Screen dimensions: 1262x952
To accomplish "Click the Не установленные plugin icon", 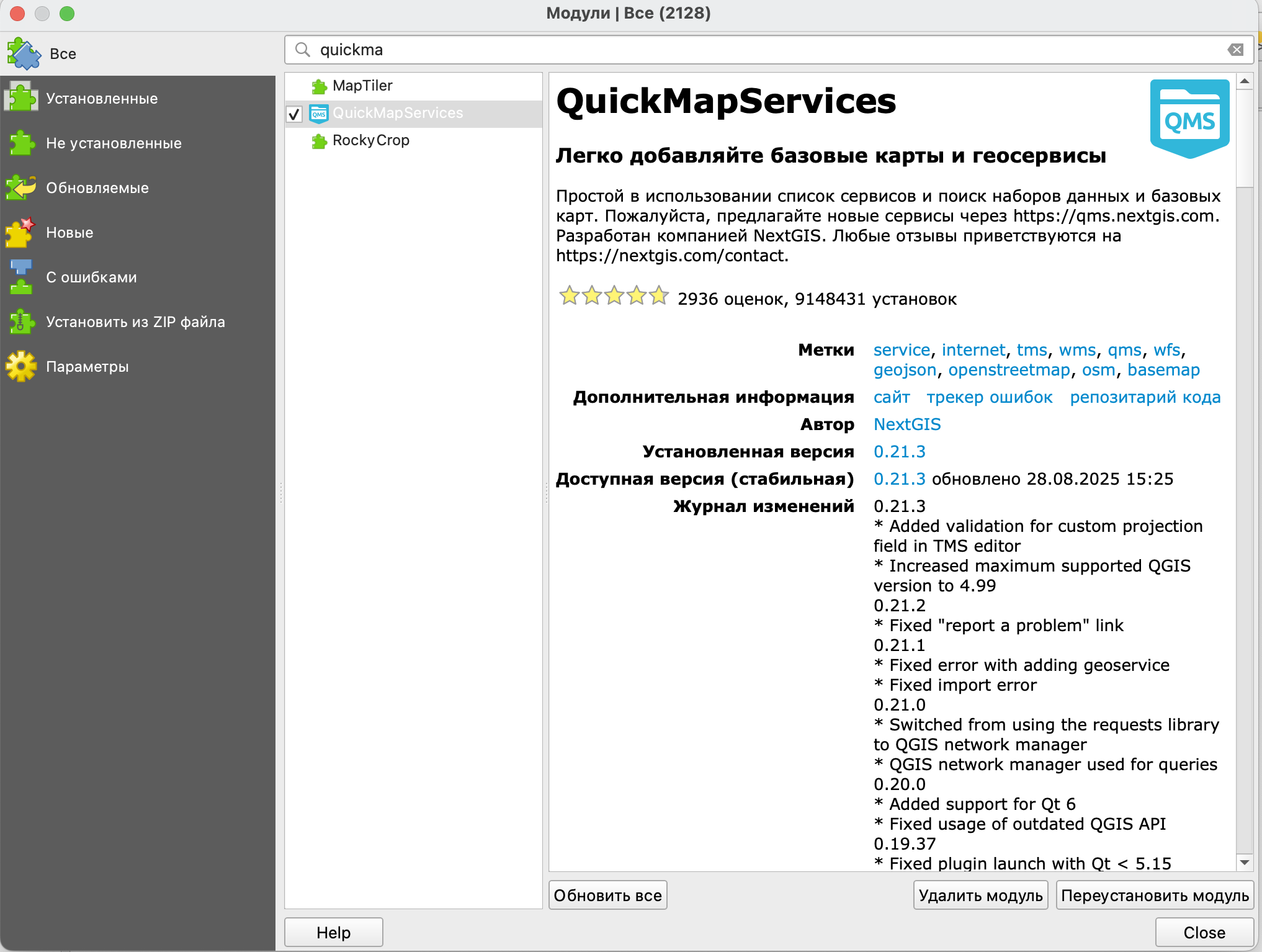I will [22, 143].
